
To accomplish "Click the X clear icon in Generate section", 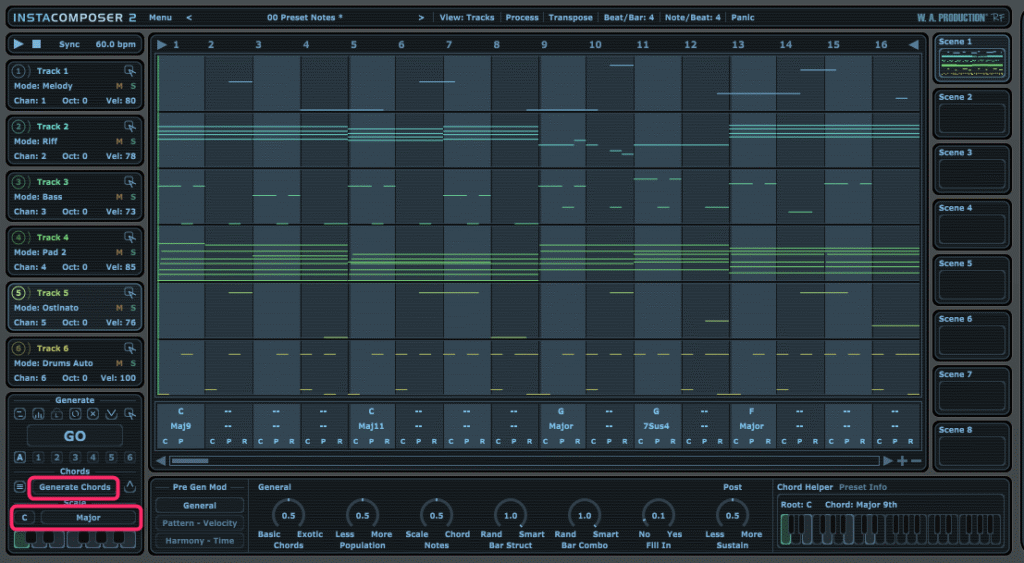I will (93, 414).
